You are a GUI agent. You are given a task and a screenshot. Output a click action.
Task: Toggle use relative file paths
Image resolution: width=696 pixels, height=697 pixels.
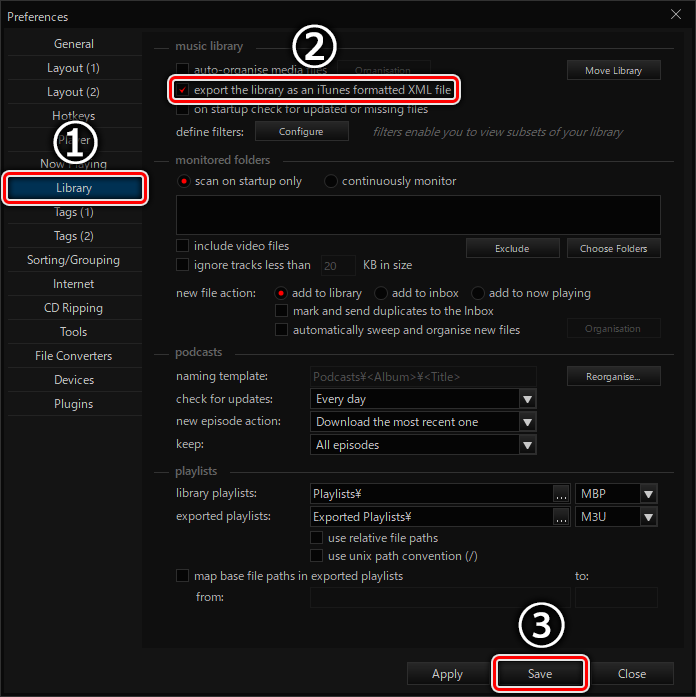click(316, 538)
